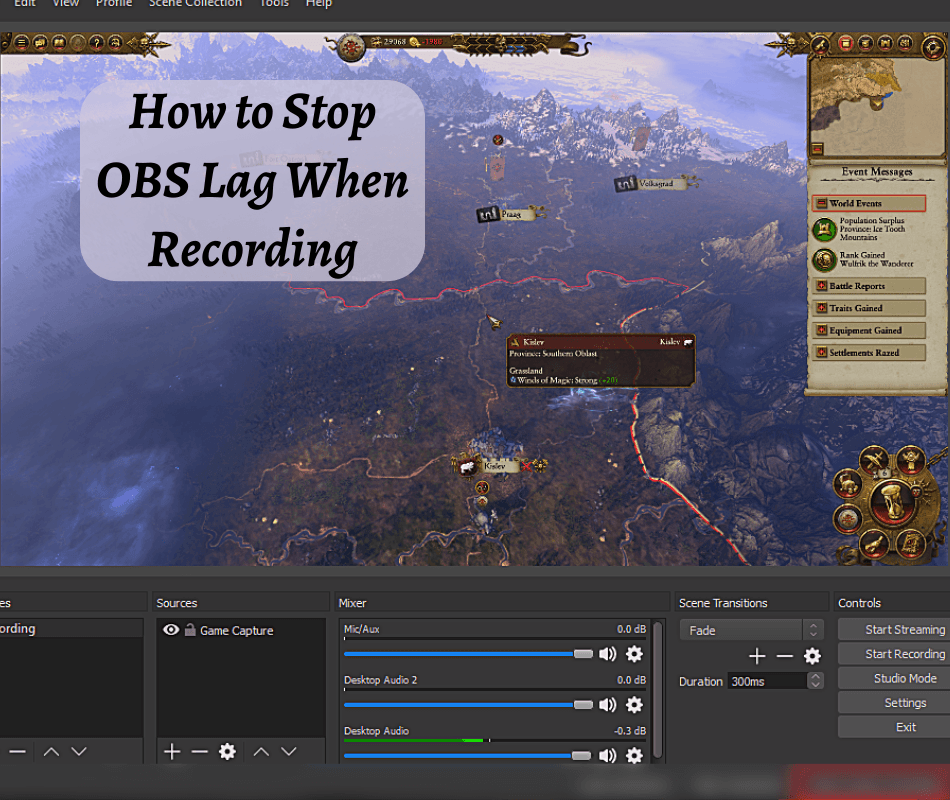Open the Game Capture source properties gear
Image resolution: width=950 pixels, height=800 pixels.
point(227,751)
